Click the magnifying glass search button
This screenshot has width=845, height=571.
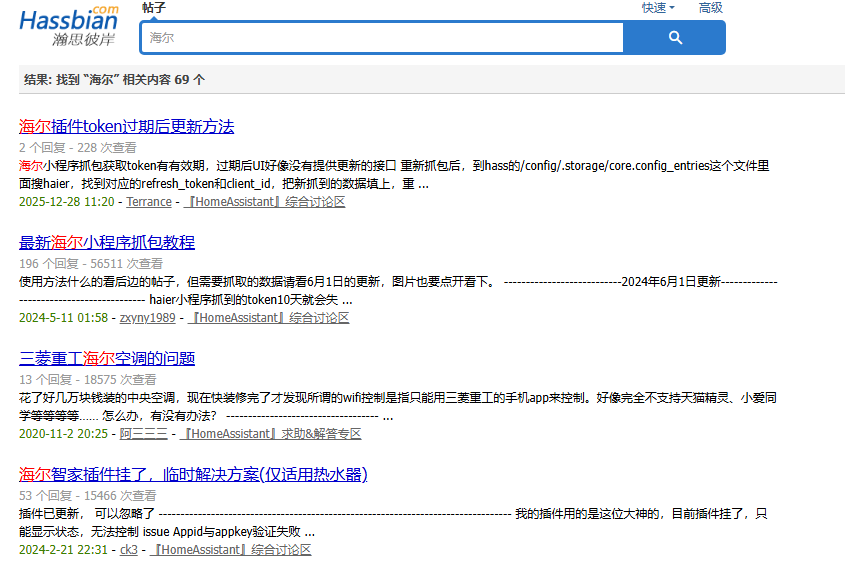click(674, 38)
